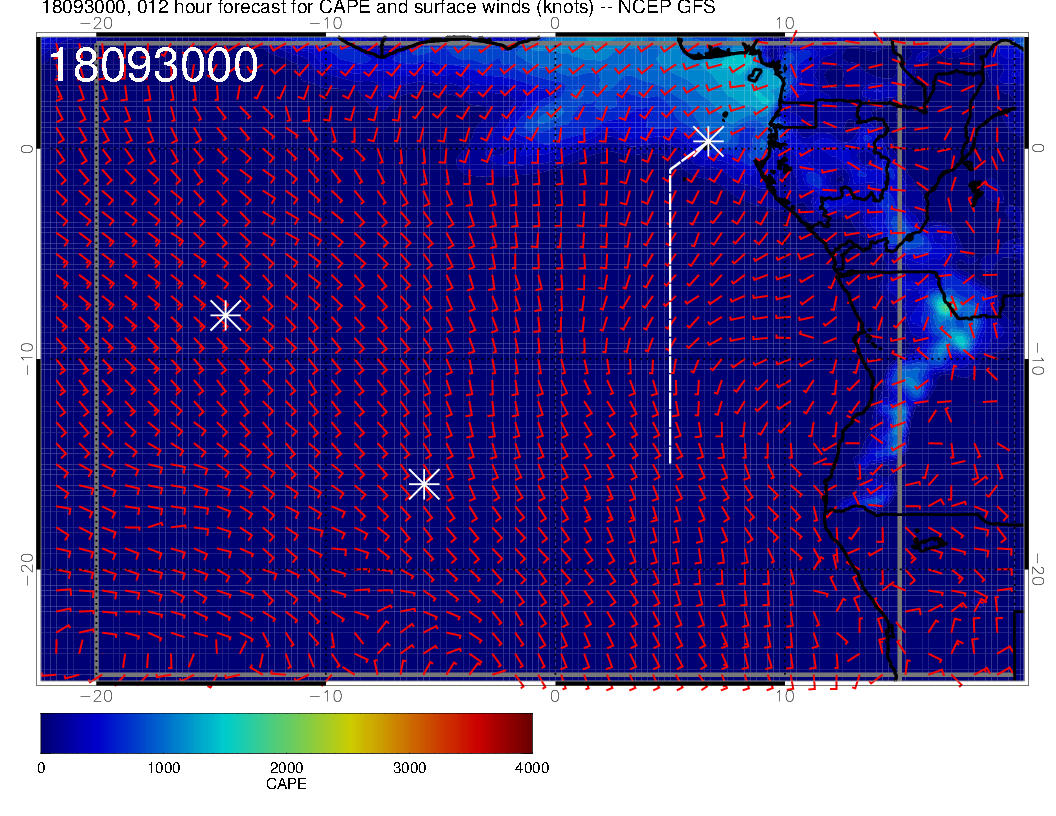
Task: Click the colorbar tick value 1000
Action: click(164, 768)
